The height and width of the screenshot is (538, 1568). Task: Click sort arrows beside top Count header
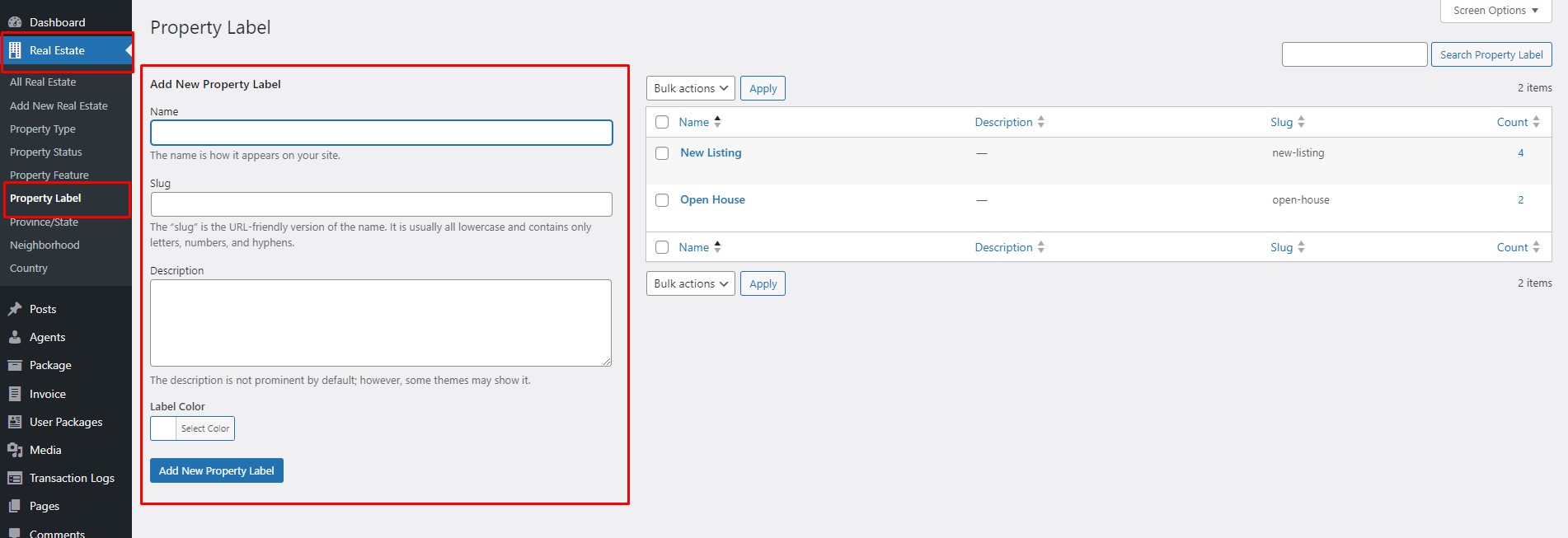click(1536, 122)
